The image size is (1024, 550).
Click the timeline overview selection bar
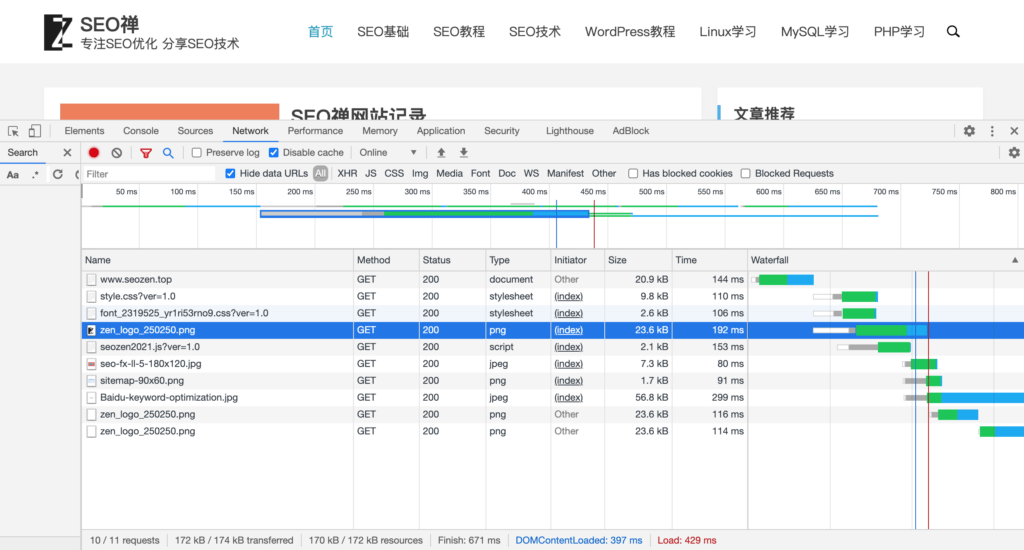(x=424, y=214)
